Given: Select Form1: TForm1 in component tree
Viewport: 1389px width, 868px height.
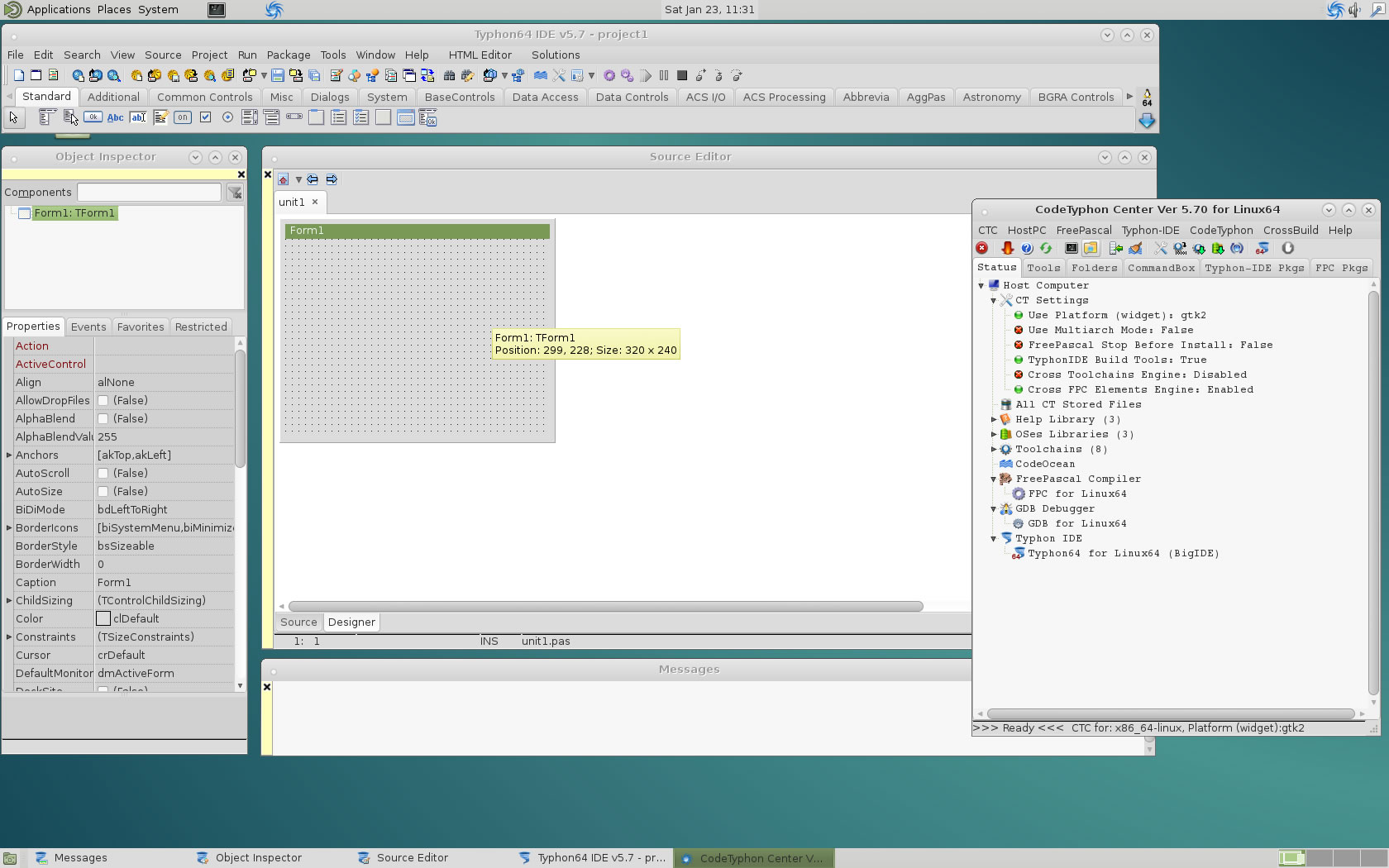Looking at the screenshot, I should (x=74, y=213).
